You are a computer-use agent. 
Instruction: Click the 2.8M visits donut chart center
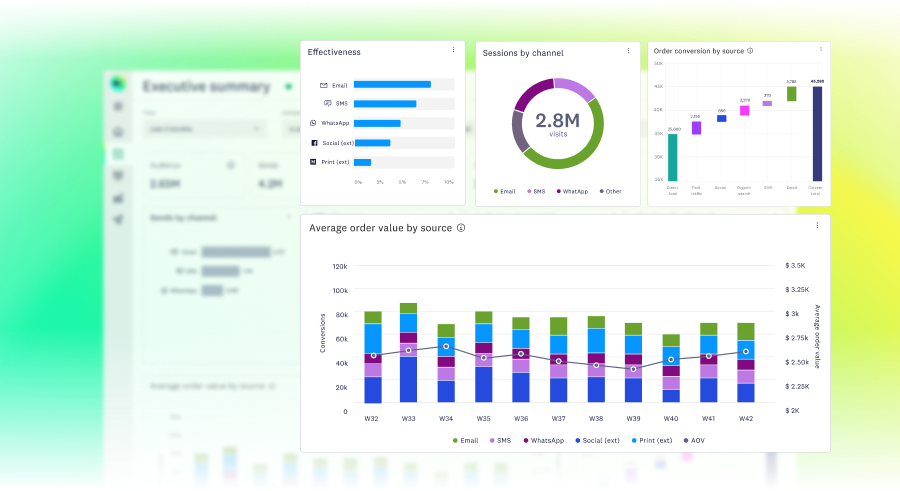(x=557, y=123)
